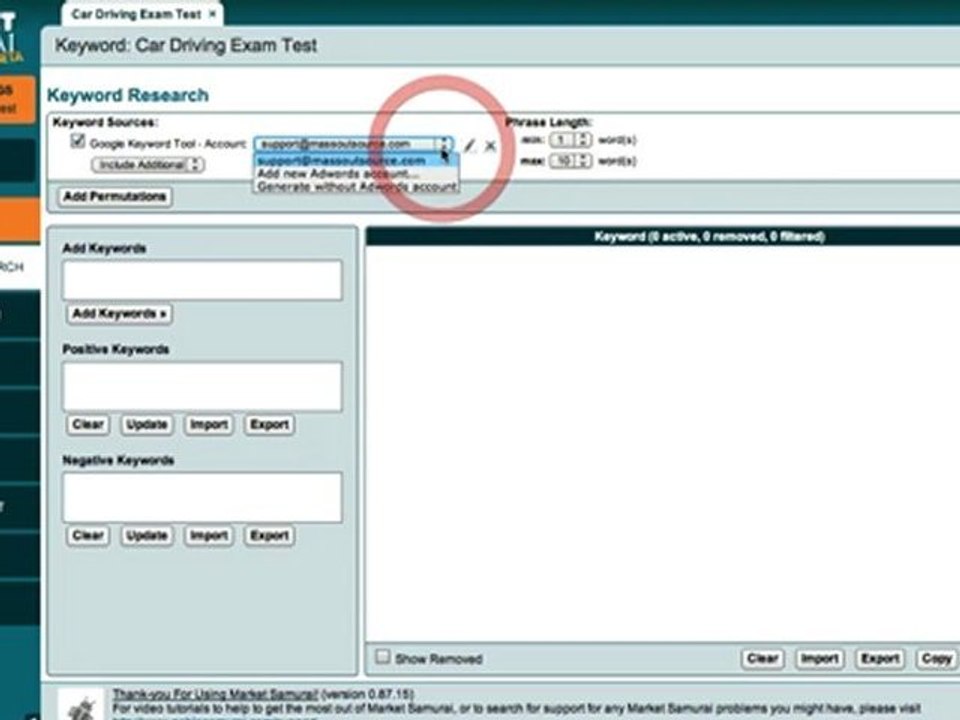This screenshot has height=720, width=960.
Task: Click the min phrase length stepper
Action: pyautogui.click(x=570, y=140)
